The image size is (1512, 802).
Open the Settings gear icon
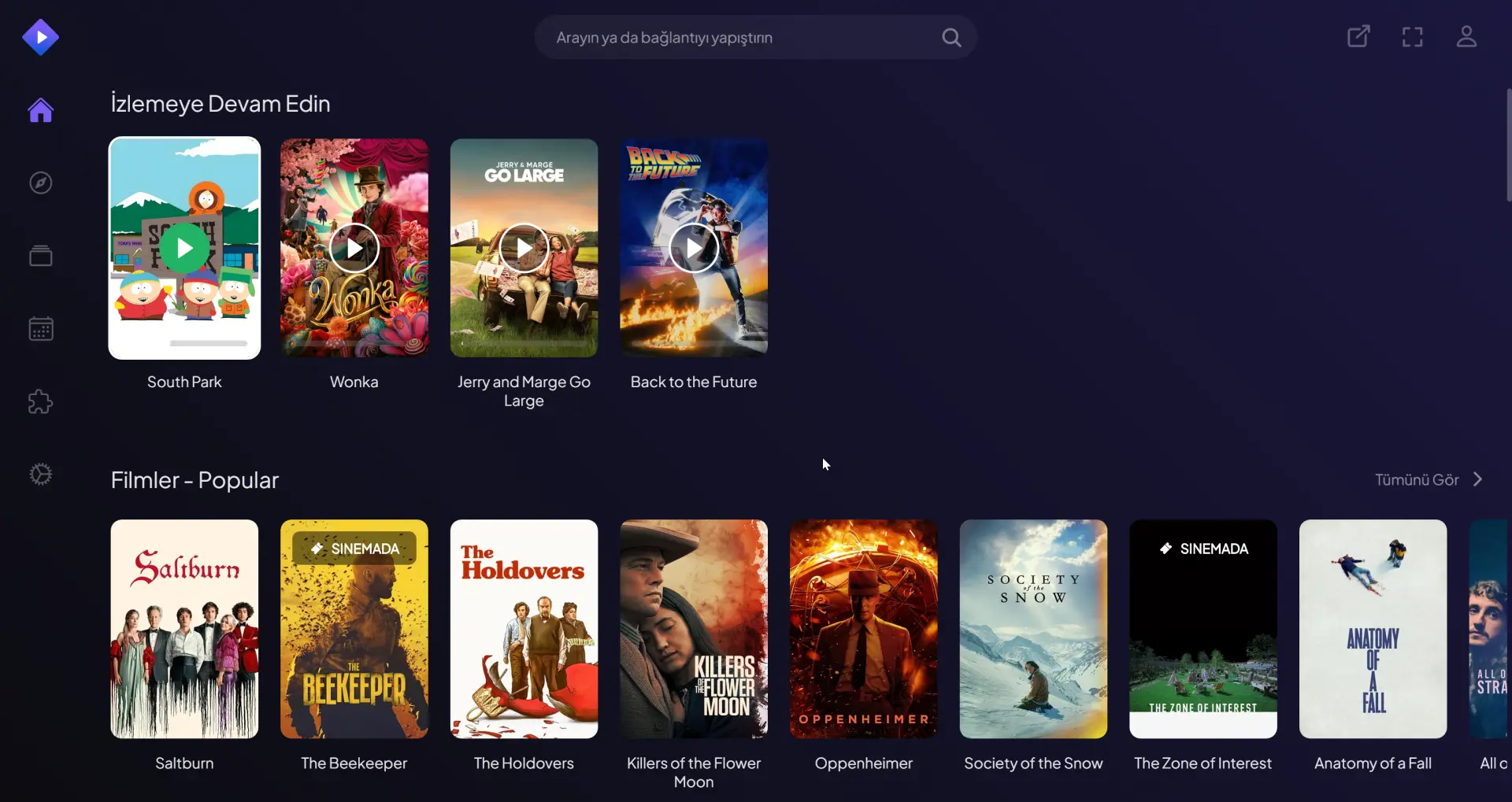41,475
